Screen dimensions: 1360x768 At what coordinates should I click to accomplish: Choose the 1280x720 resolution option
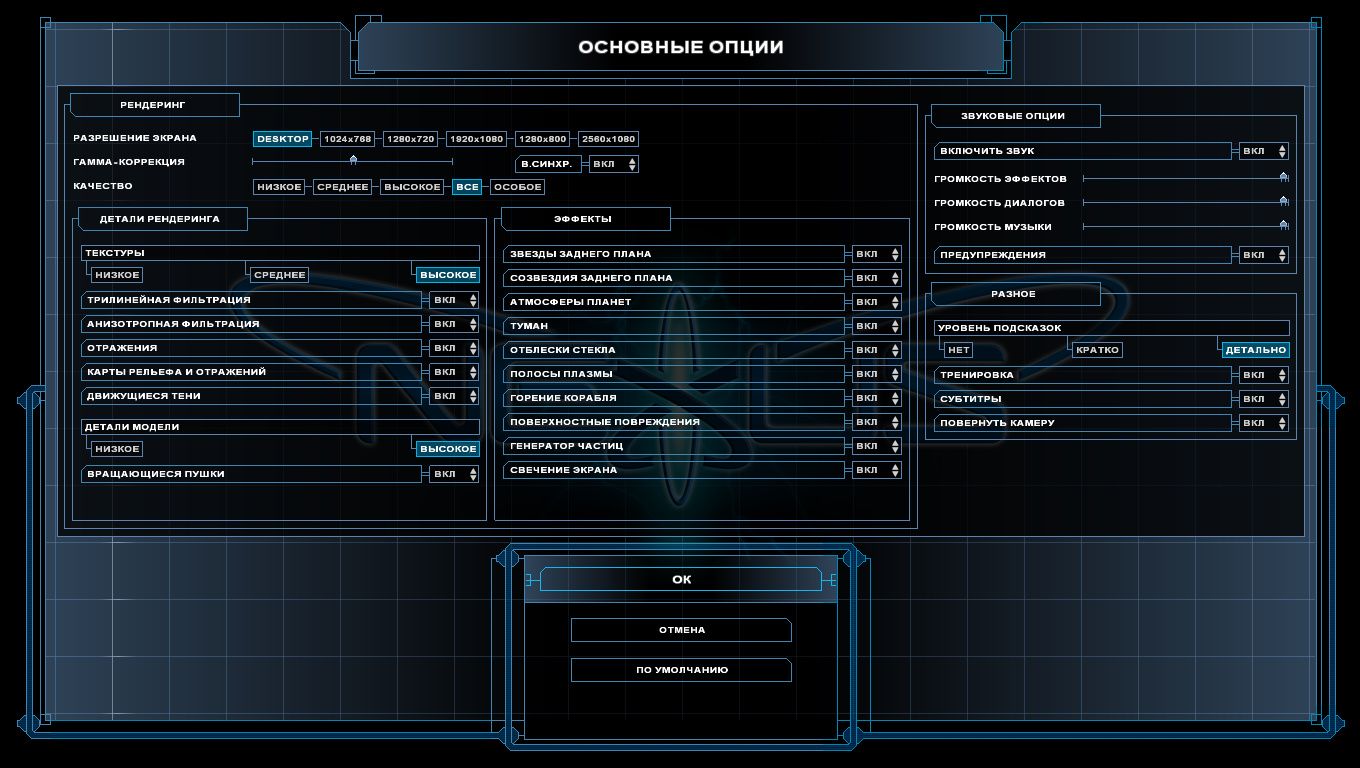[x=411, y=139]
